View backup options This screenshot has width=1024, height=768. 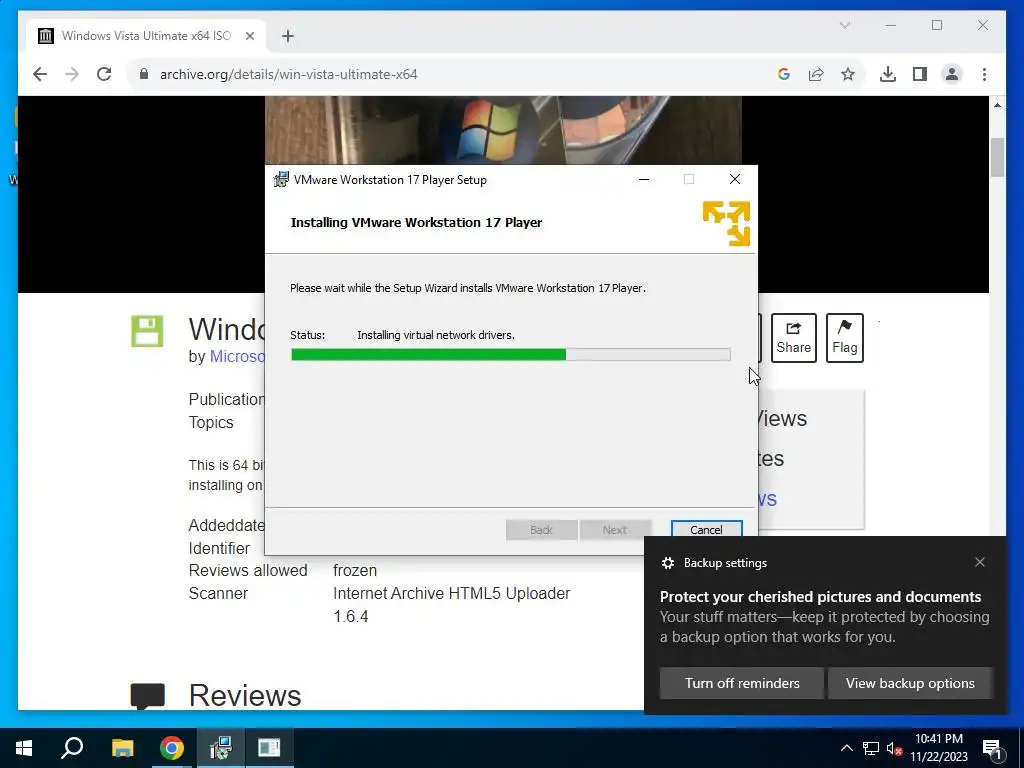(910, 683)
